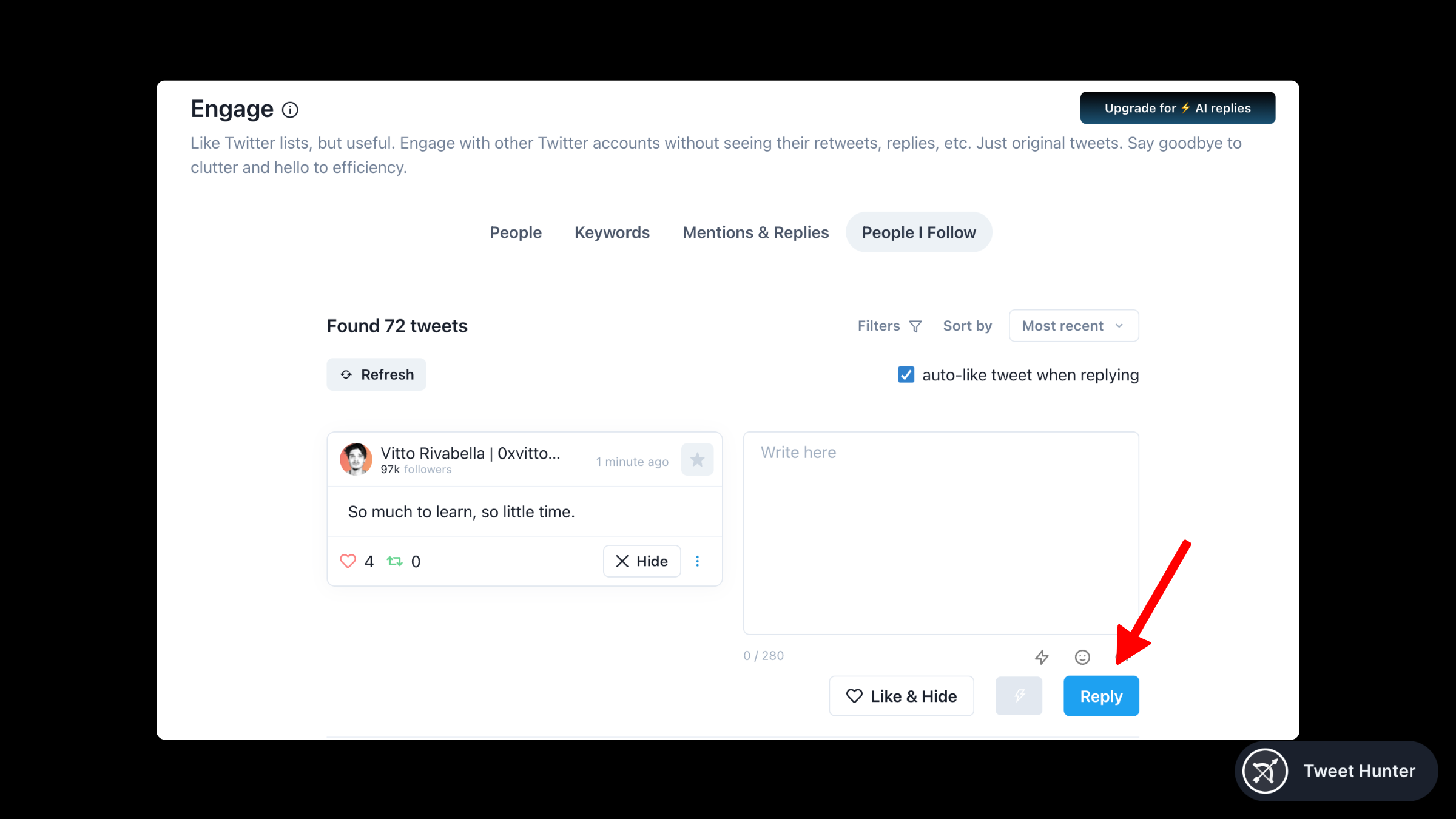Click the info icon beside Engage

pos(290,110)
